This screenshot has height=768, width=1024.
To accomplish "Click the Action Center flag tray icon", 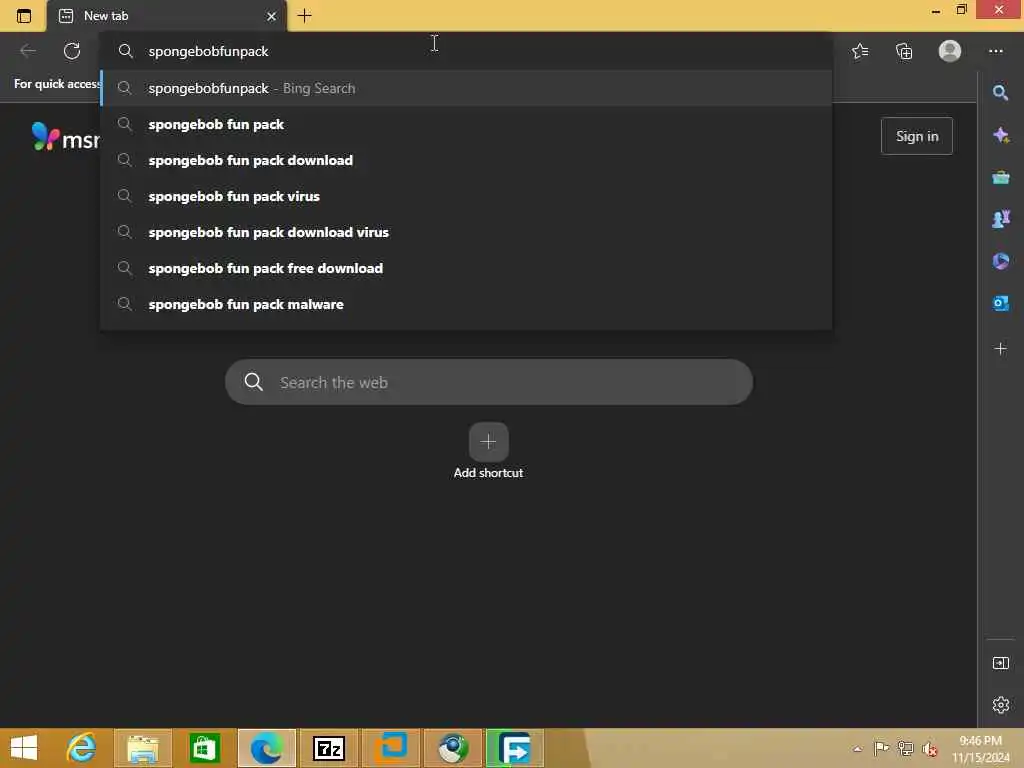I will click(881, 749).
